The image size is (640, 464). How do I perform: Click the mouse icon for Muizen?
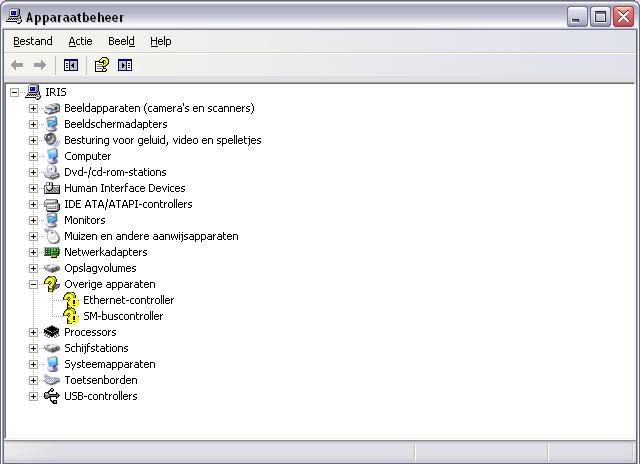tap(52, 236)
